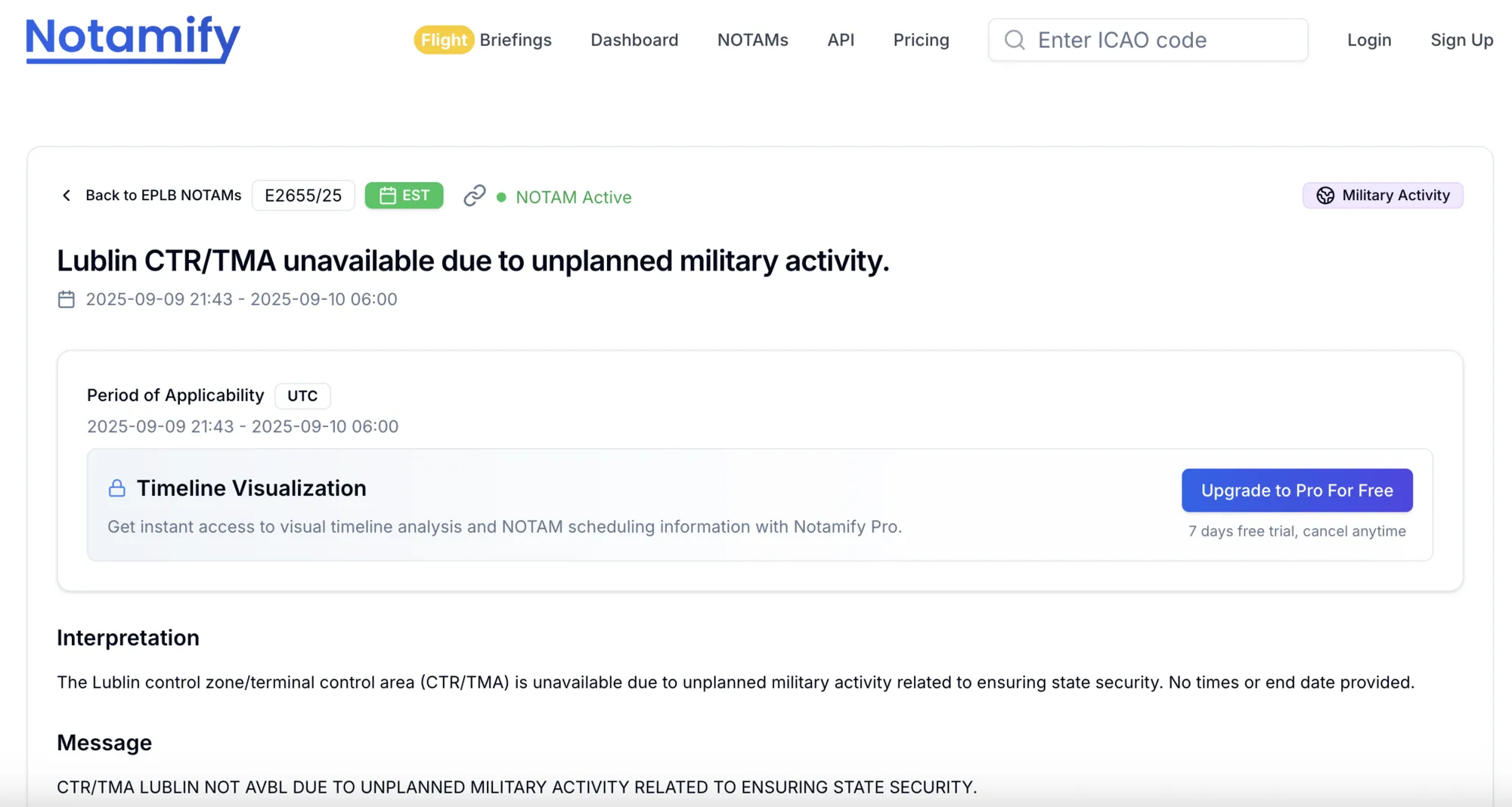1512x807 pixels.
Task: Click the Login link
Action: (x=1369, y=40)
